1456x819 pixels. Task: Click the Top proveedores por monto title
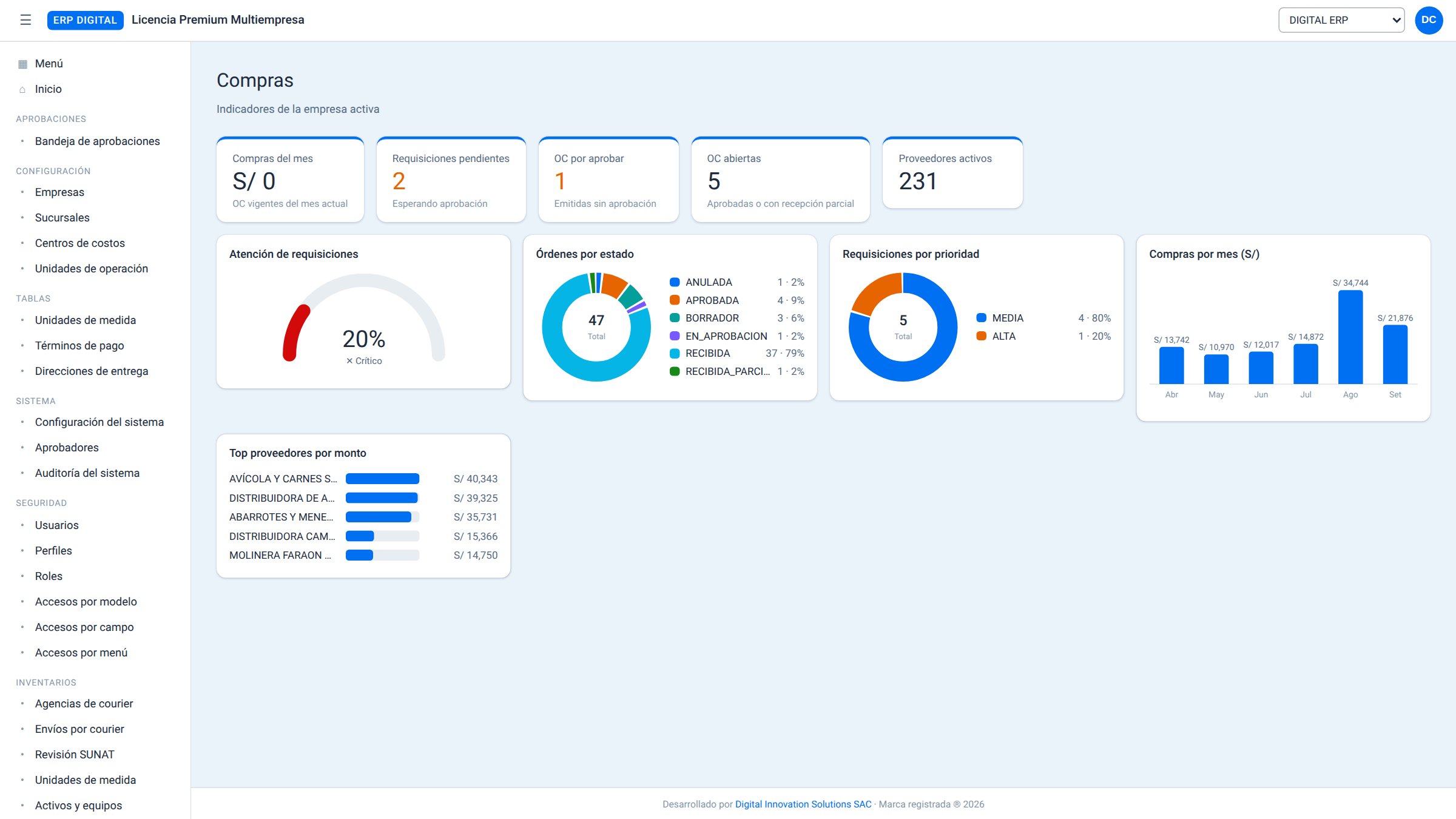(x=298, y=453)
